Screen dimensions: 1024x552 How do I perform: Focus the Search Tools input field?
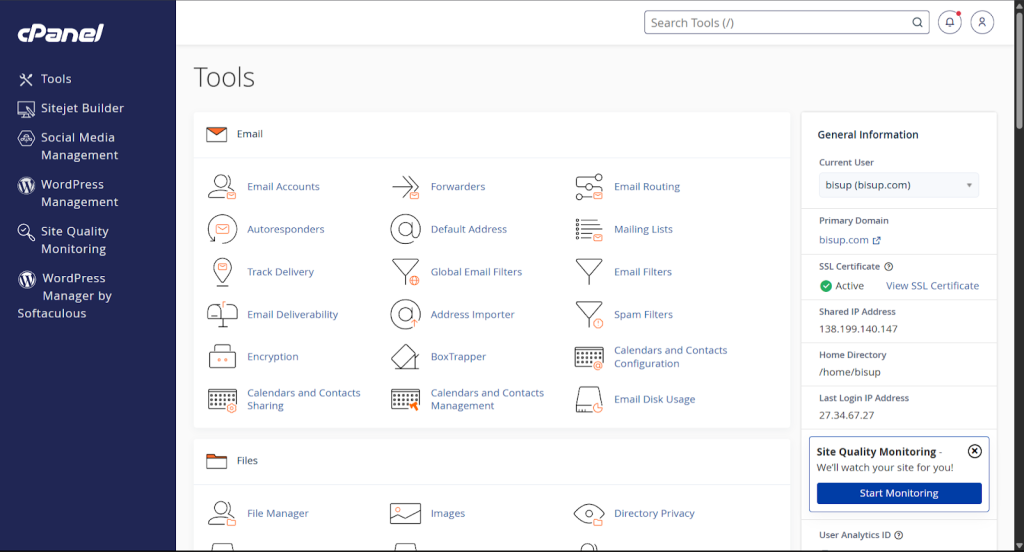pos(778,23)
